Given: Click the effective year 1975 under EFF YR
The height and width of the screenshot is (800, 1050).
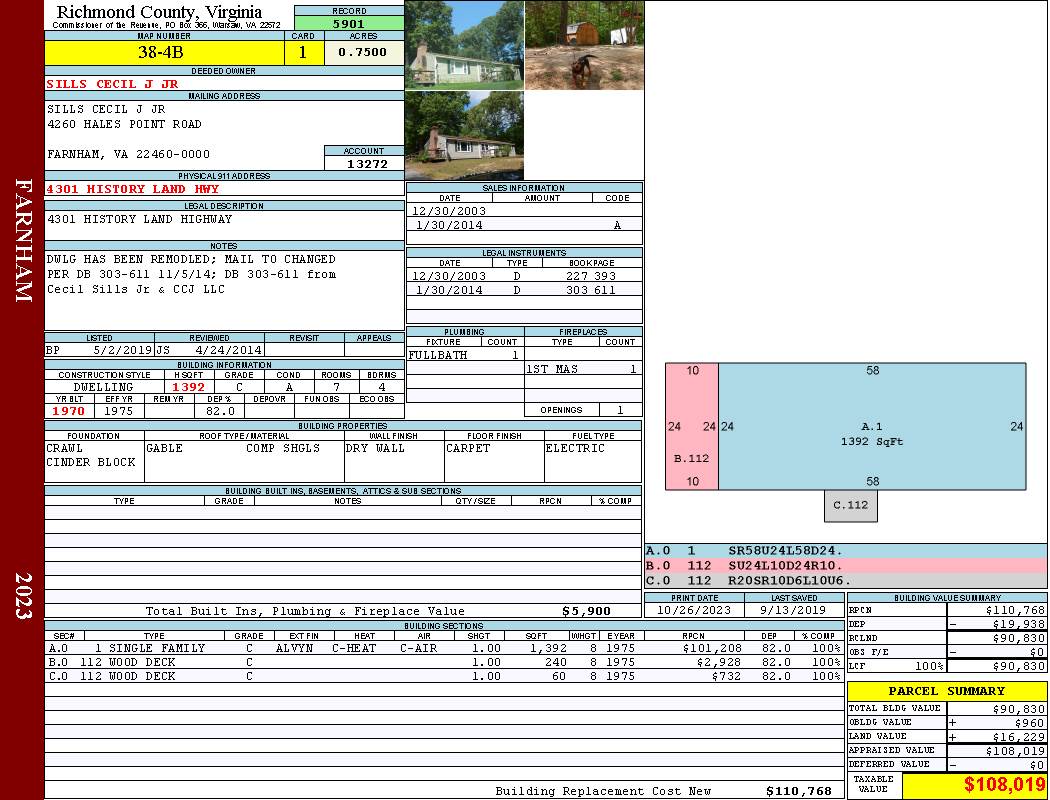Looking at the screenshot, I should [x=119, y=411].
